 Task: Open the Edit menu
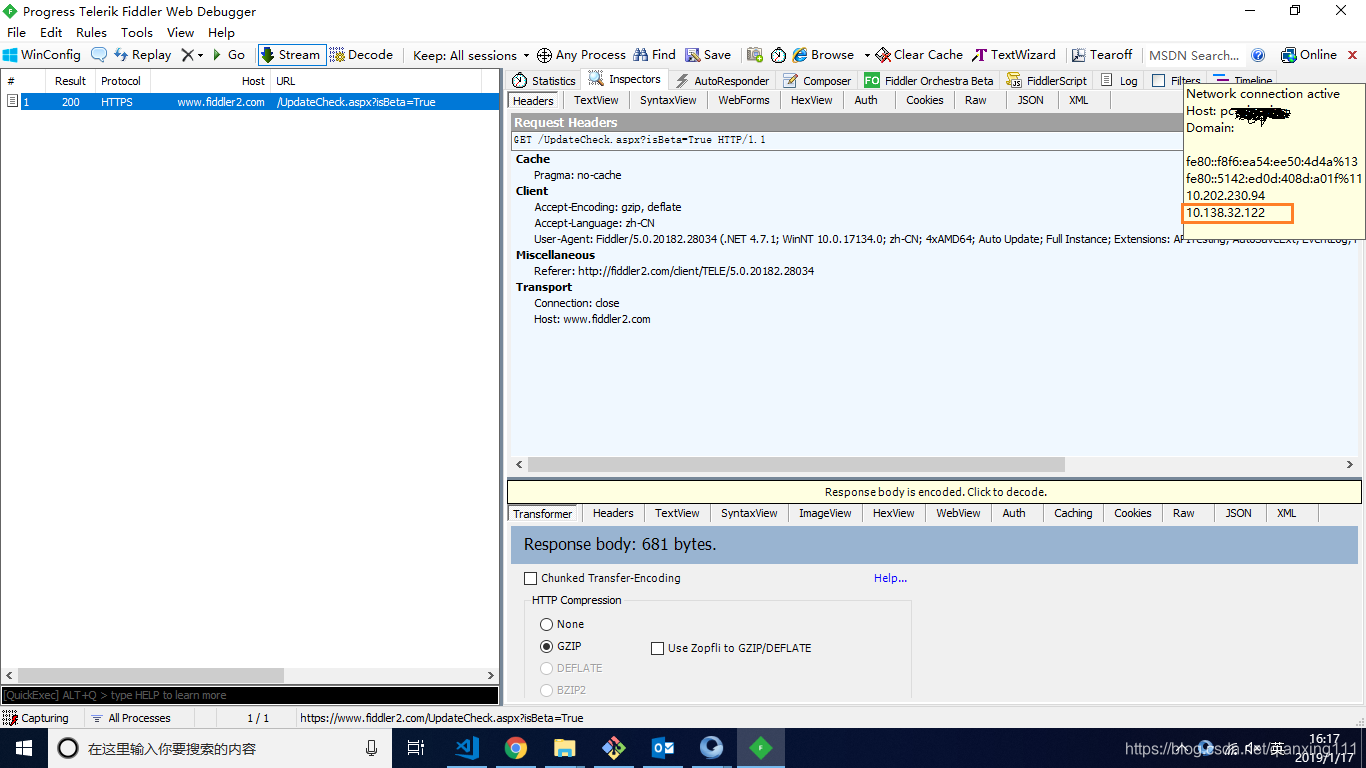pyautogui.click(x=51, y=32)
